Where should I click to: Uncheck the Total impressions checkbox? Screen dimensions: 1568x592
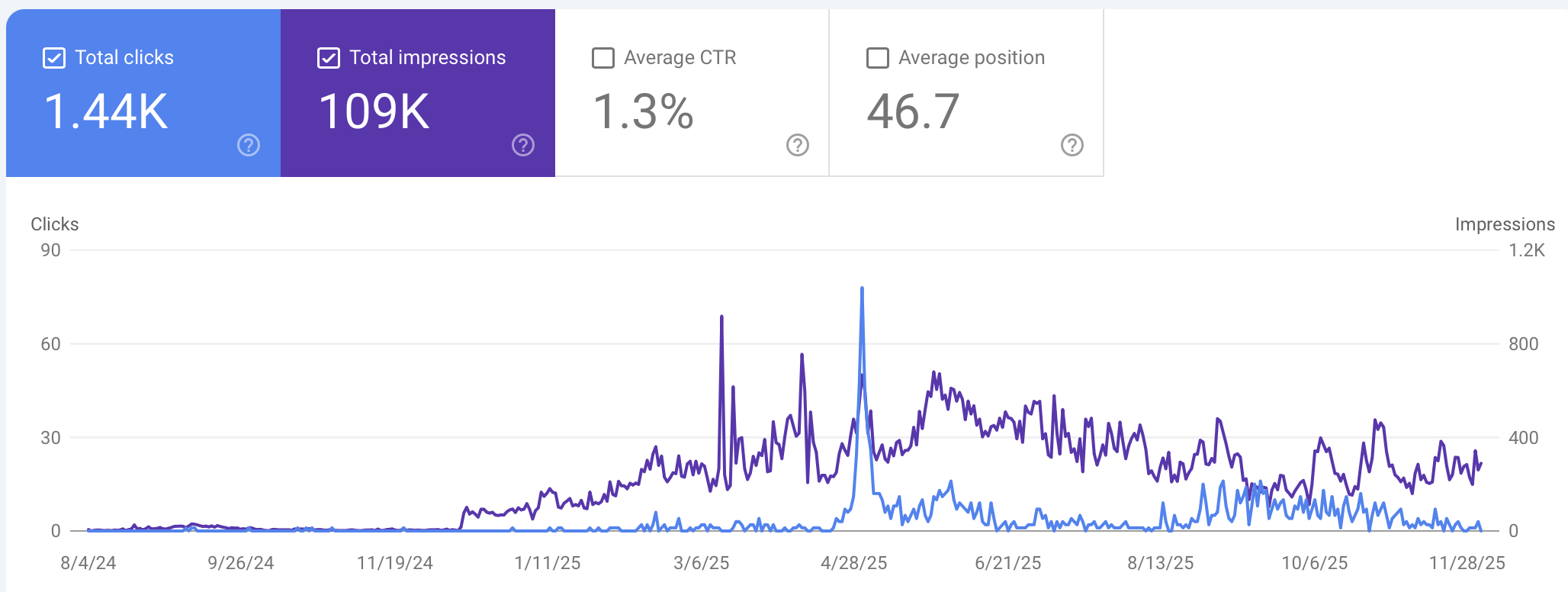(329, 58)
